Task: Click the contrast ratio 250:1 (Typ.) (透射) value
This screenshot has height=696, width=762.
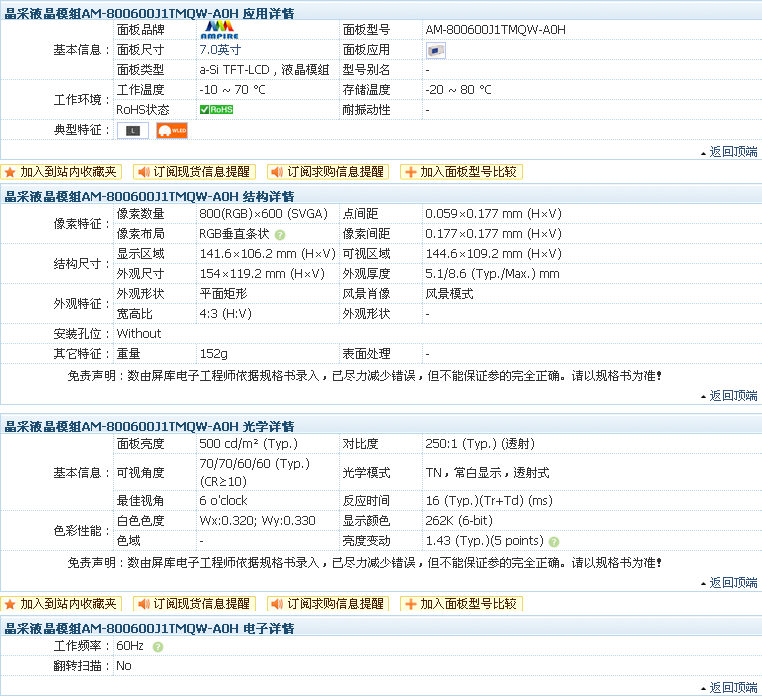Action: pyautogui.click(x=480, y=444)
